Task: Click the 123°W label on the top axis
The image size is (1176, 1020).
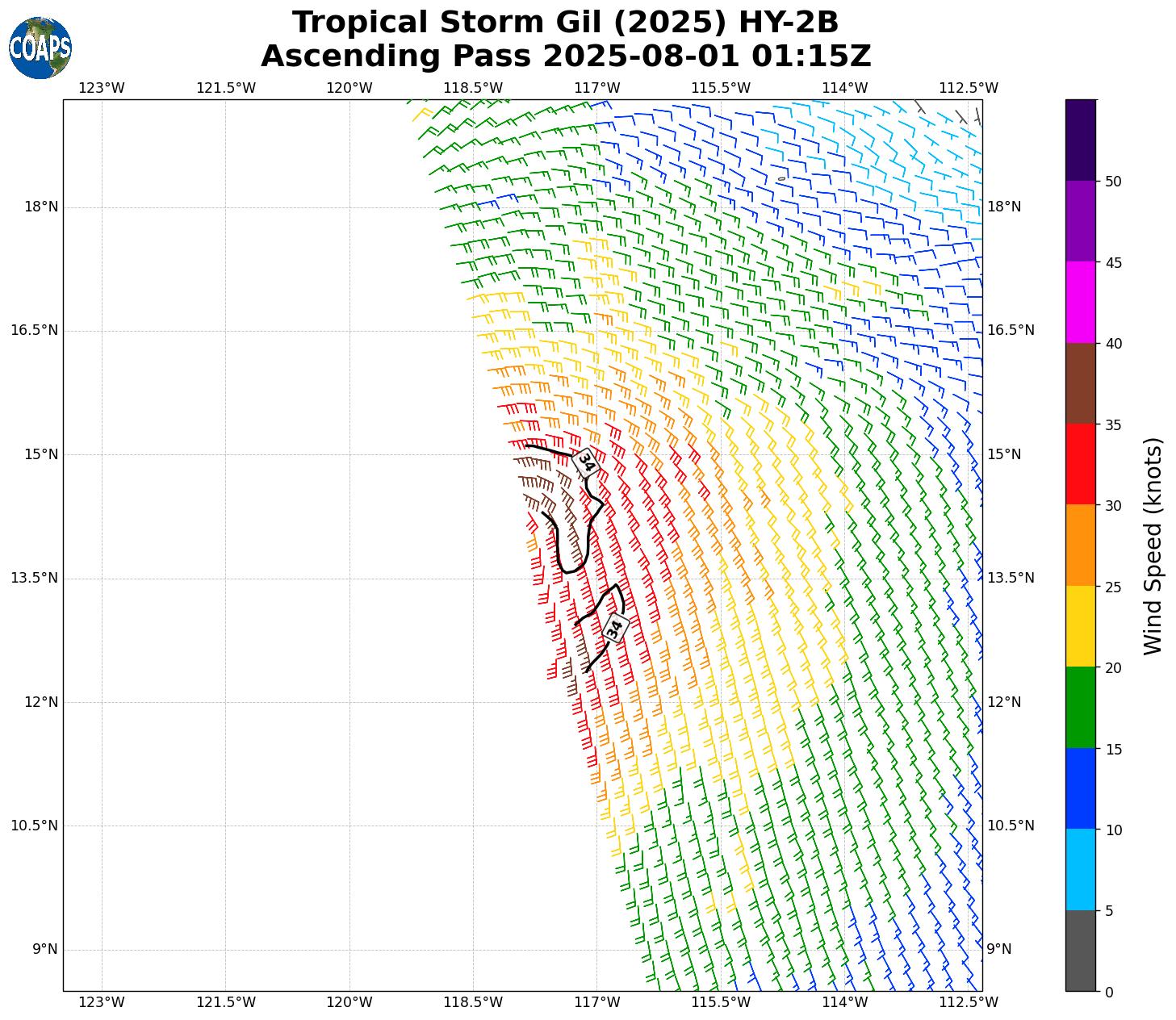Action: 102,88
